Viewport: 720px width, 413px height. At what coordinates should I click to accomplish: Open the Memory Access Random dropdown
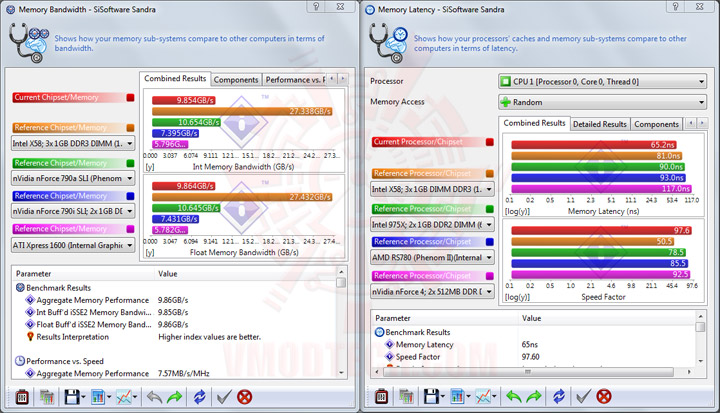coord(602,102)
